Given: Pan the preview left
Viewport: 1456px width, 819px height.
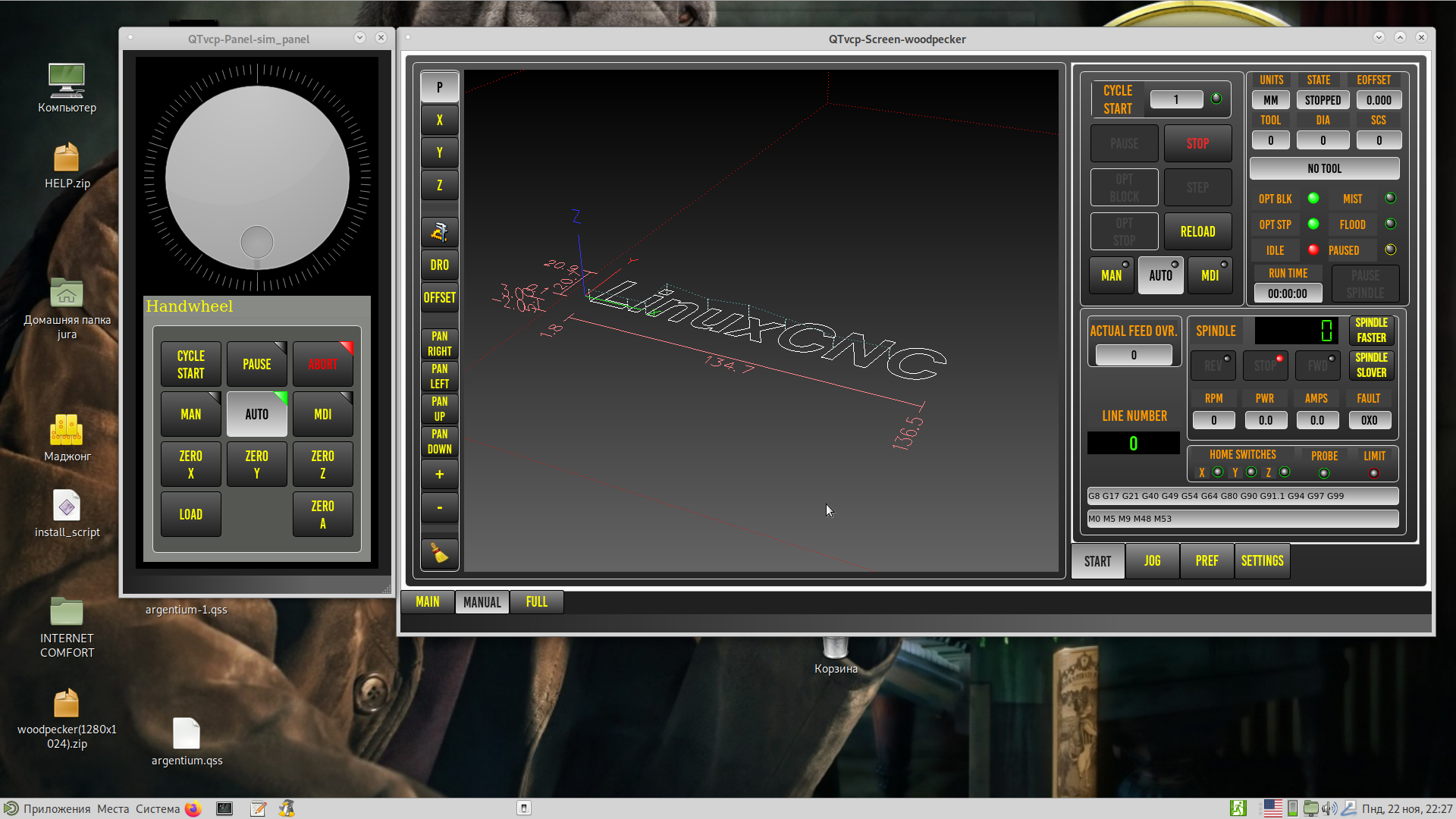Looking at the screenshot, I should click(x=439, y=376).
